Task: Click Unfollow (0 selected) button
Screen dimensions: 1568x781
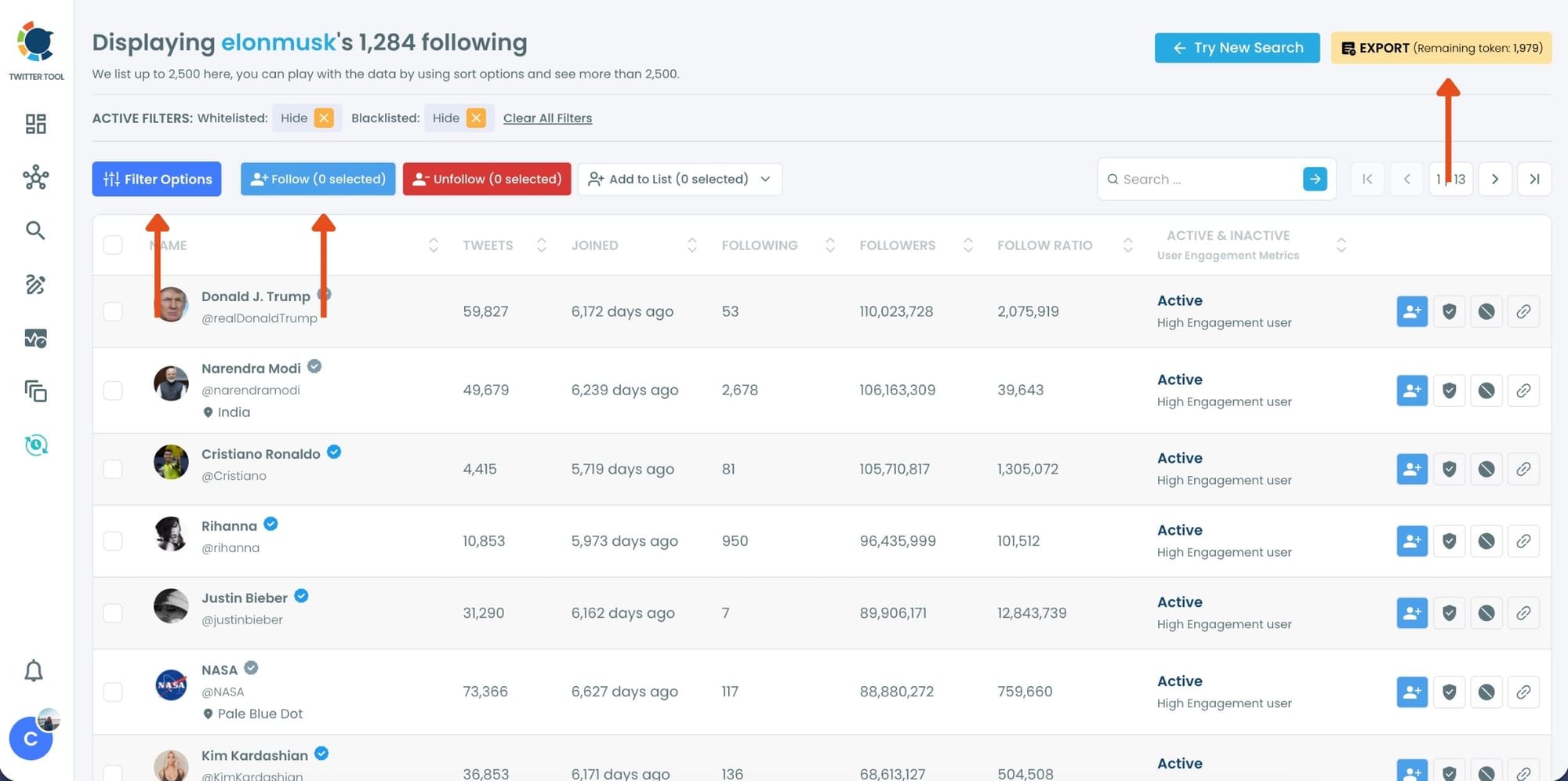Action: tap(487, 179)
